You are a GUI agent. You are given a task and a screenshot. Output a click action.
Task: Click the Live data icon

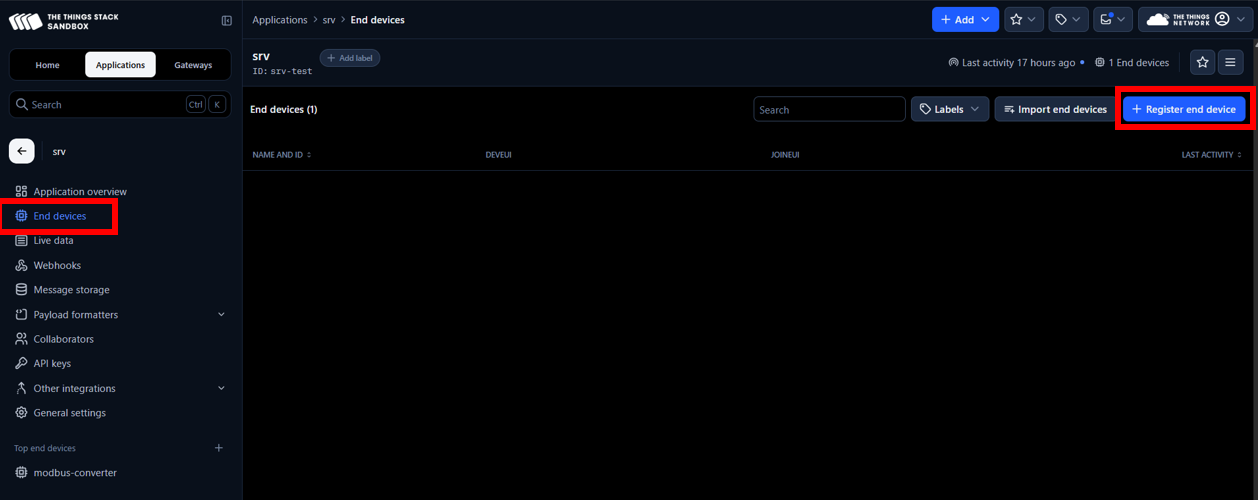click(21, 241)
